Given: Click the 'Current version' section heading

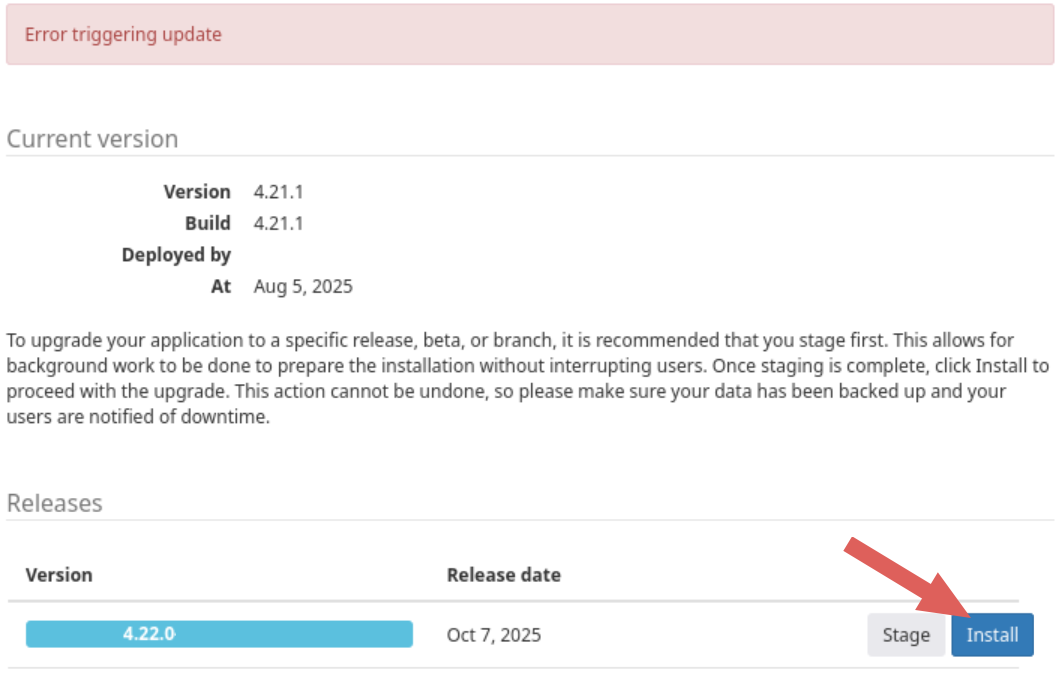Looking at the screenshot, I should click(92, 139).
